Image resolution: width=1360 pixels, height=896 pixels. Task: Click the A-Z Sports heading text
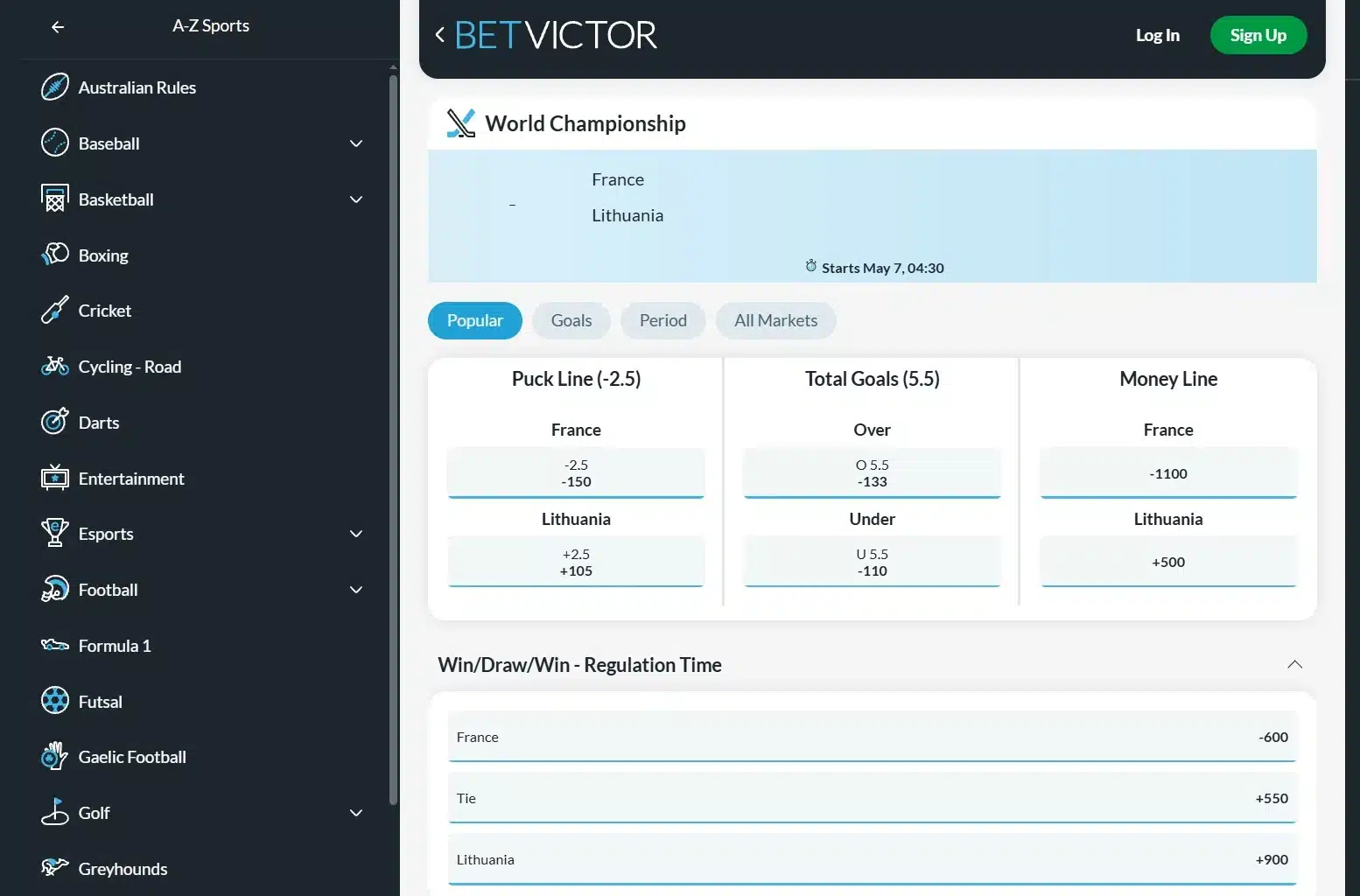pos(211,25)
